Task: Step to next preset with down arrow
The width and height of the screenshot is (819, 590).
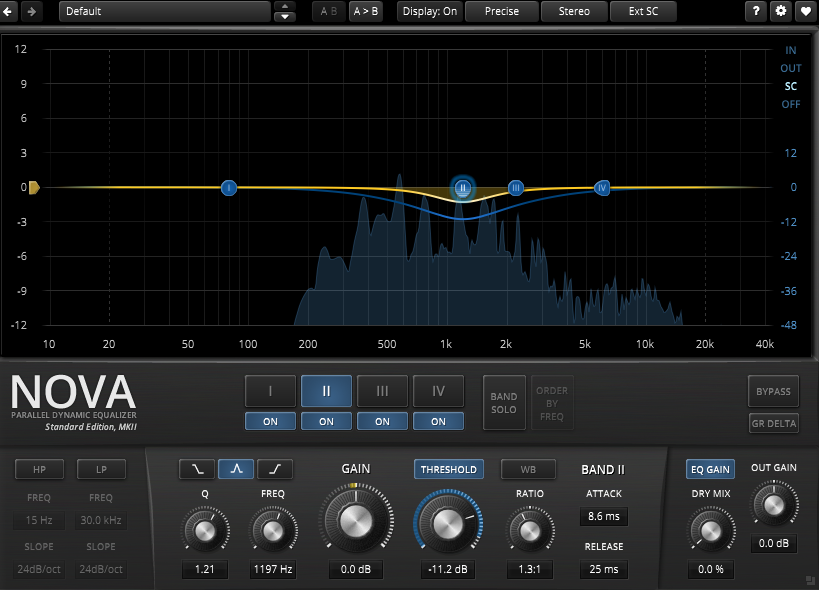Action: click(x=285, y=16)
